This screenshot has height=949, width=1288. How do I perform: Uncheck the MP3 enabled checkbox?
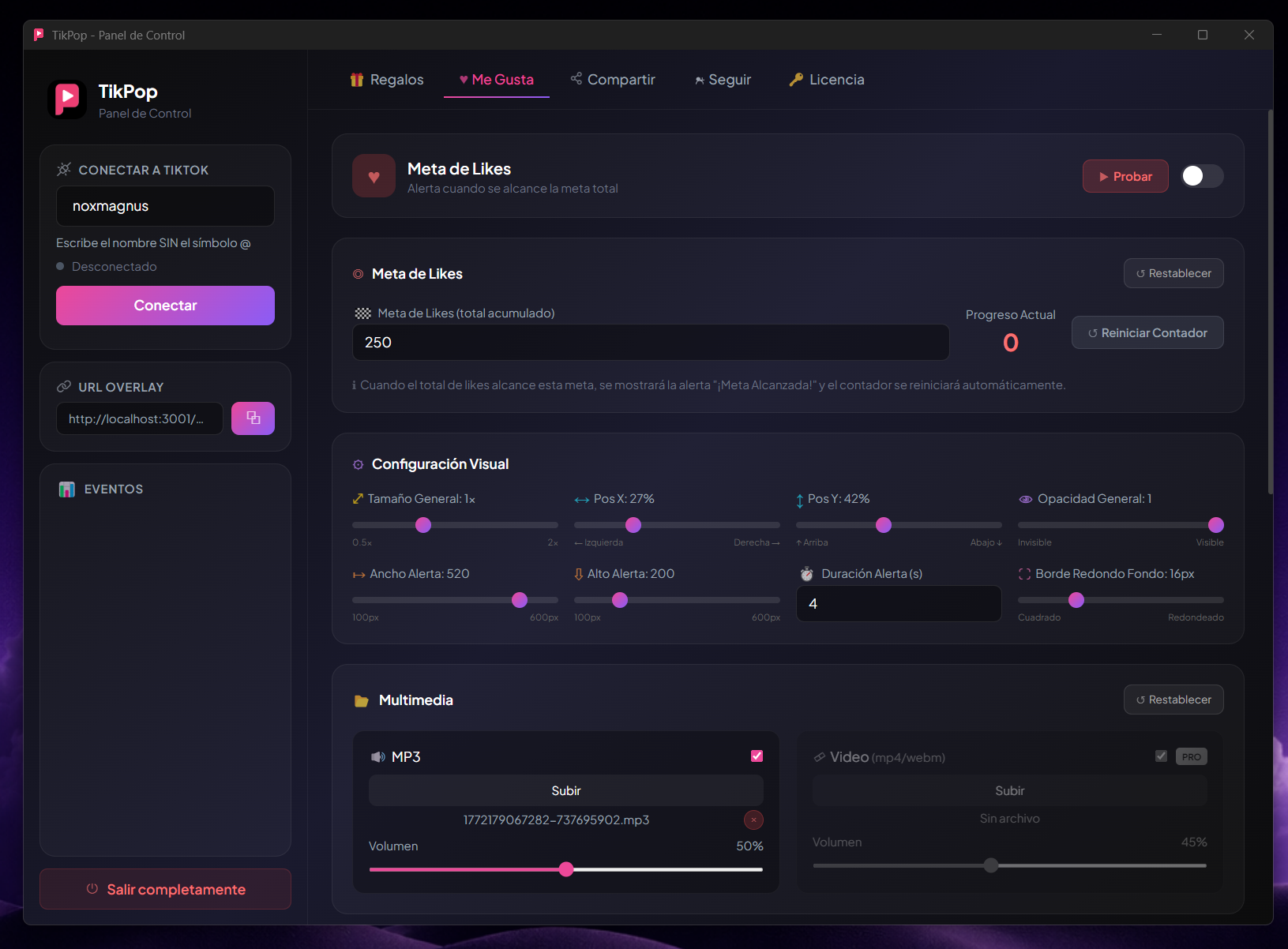click(757, 756)
